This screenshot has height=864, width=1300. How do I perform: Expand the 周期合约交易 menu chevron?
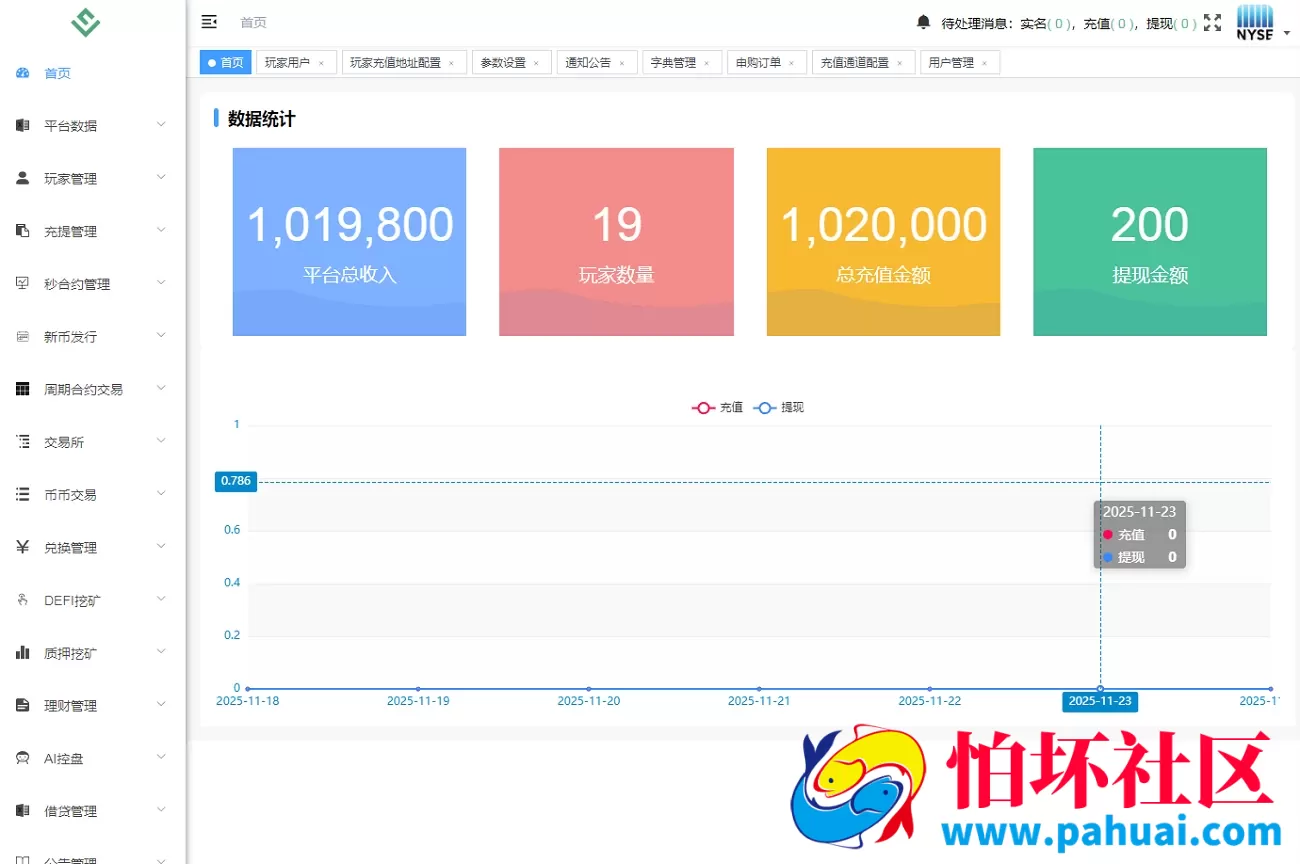pyautogui.click(x=161, y=388)
